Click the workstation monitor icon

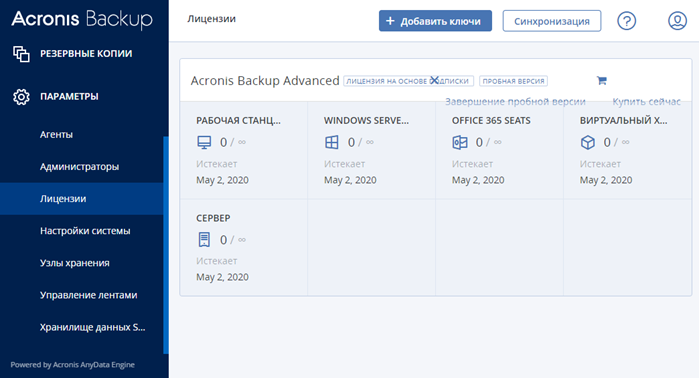(x=204, y=142)
